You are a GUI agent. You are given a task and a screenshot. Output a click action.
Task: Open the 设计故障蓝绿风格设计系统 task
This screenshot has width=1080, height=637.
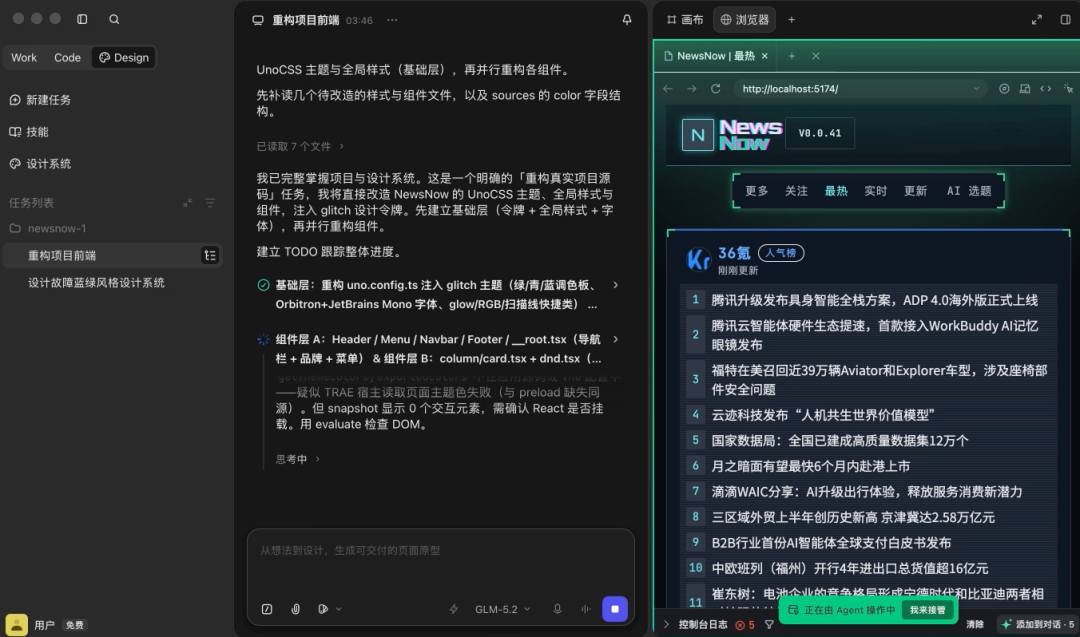pyautogui.click(x=96, y=283)
